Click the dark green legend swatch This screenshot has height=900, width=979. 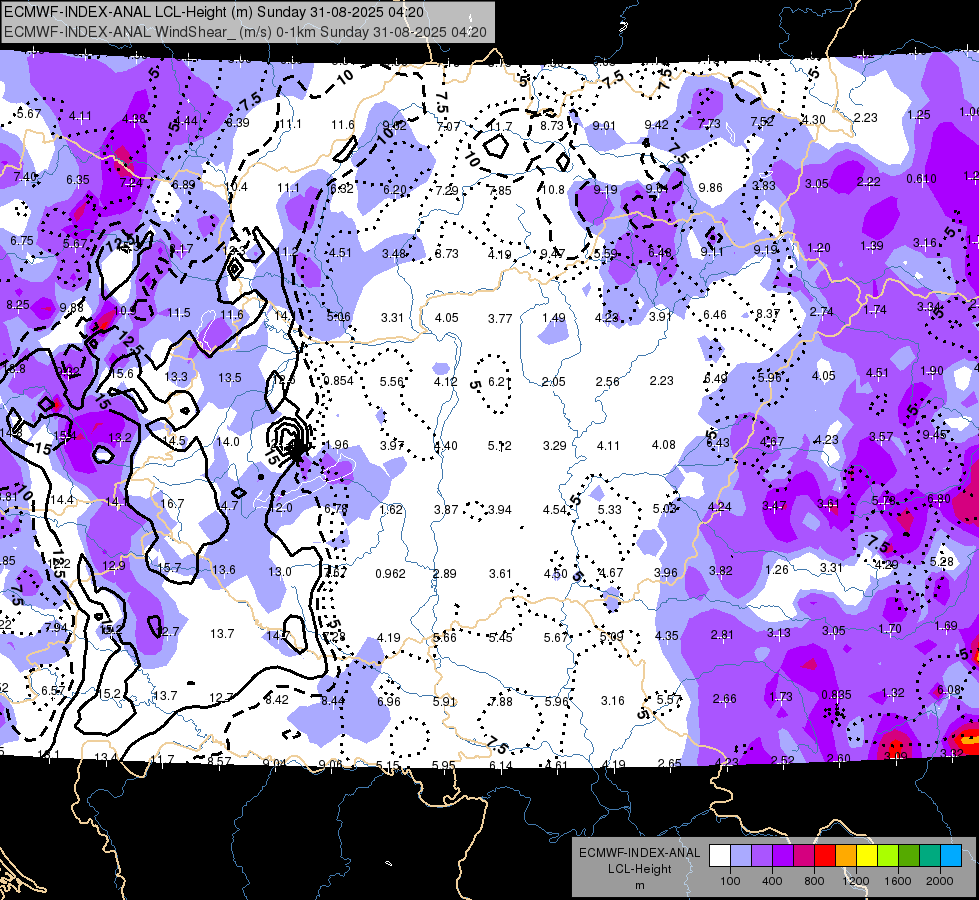909,856
